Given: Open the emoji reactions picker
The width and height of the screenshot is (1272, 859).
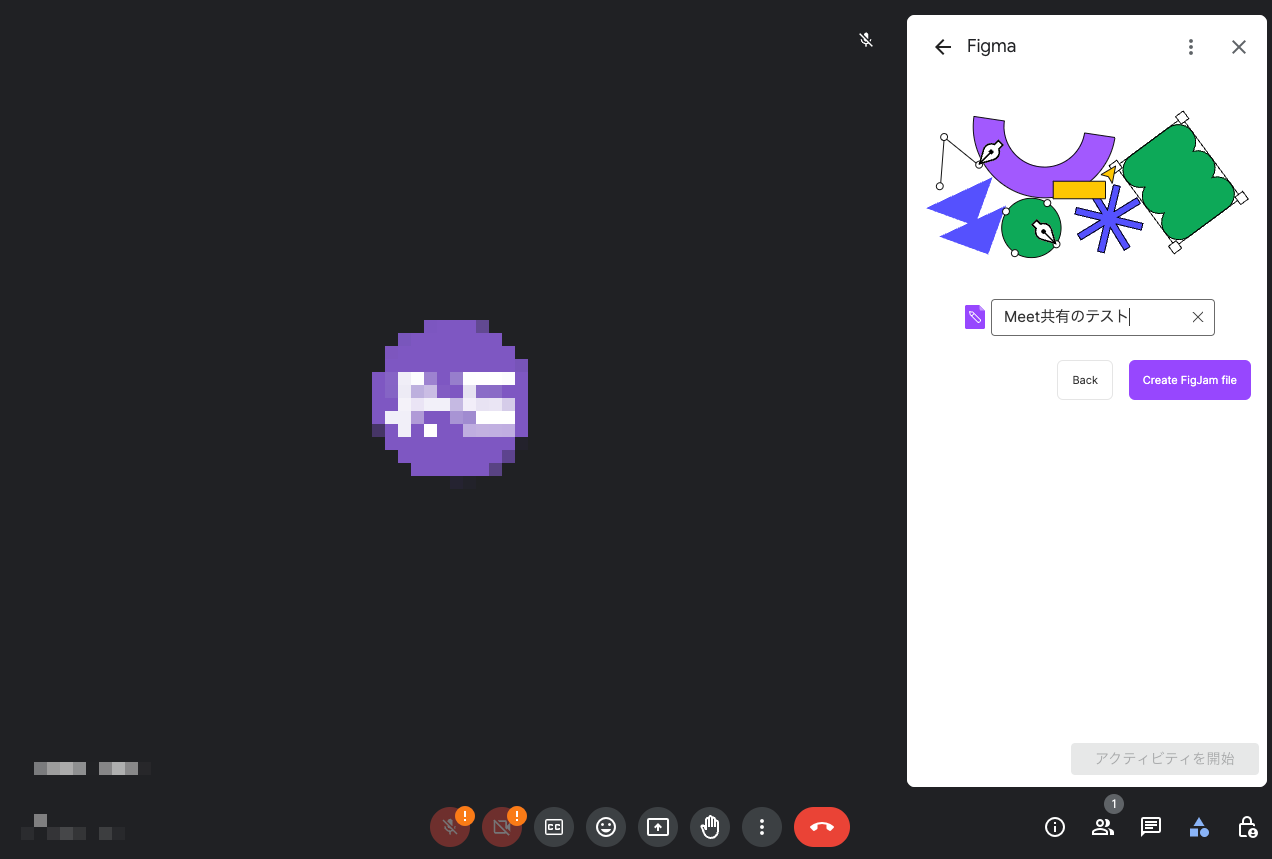Looking at the screenshot, I should coord(606,827).
